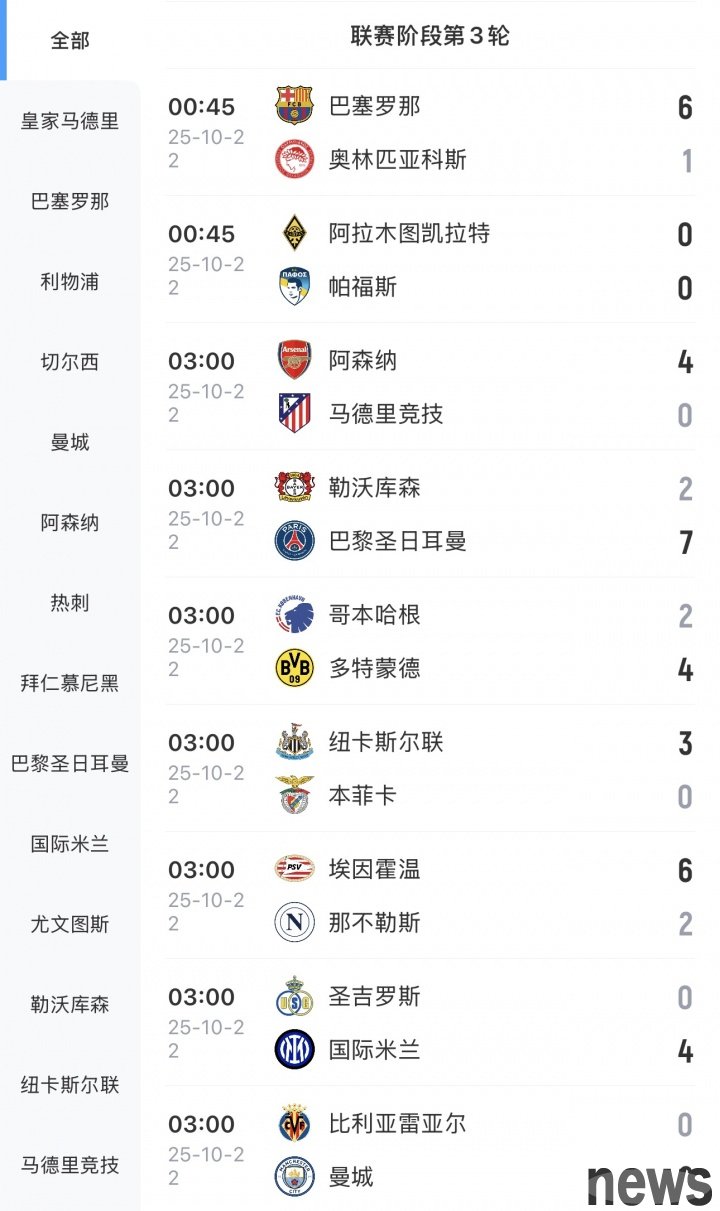
Task: Click the 勒沃库森 team name
Action: pos(374,487)
